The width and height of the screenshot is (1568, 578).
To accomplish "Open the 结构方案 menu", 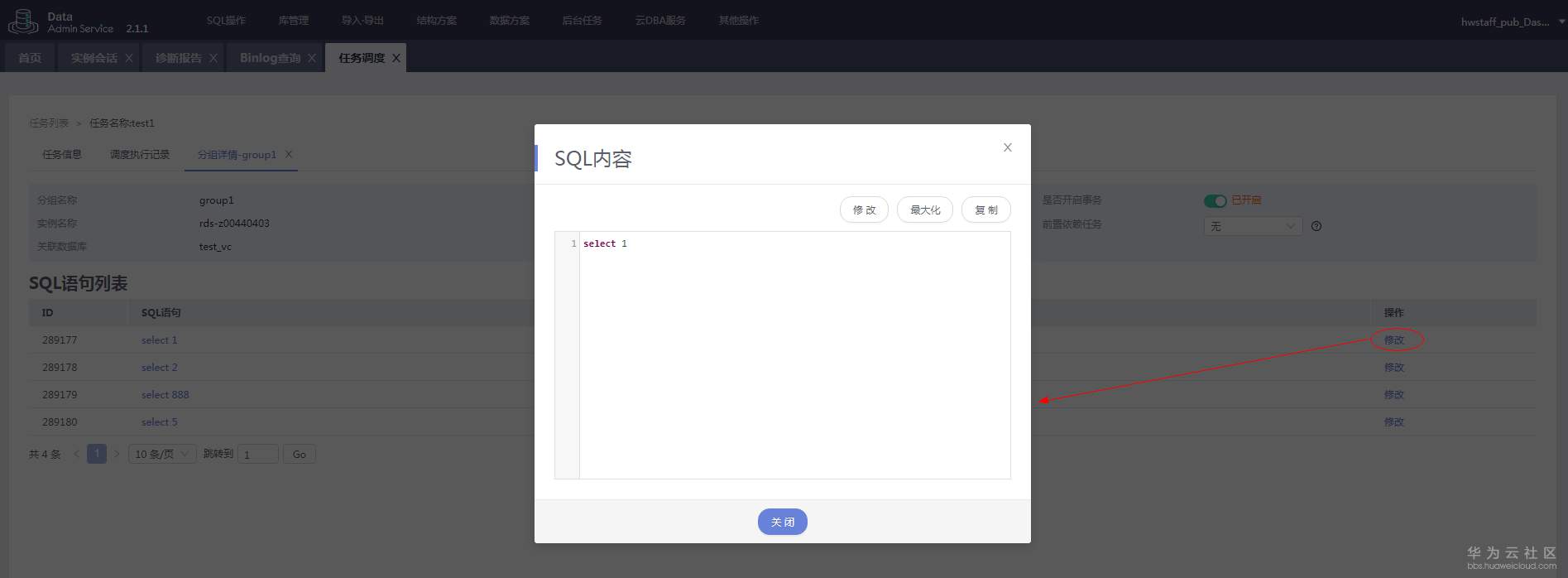I will tap(437, 21).
